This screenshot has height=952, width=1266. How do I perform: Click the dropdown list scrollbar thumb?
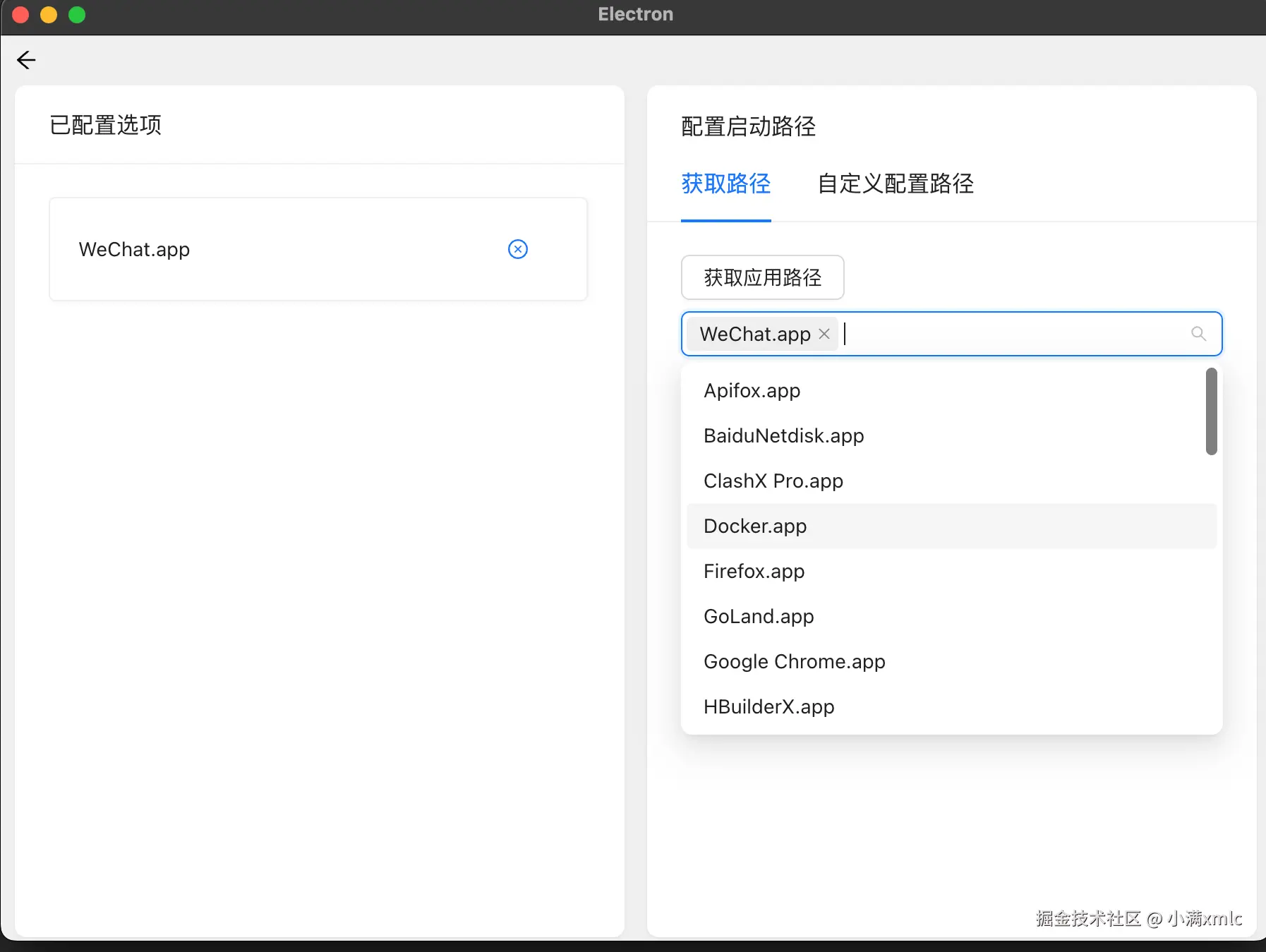pyautogui.click(x=1212, y=411)
